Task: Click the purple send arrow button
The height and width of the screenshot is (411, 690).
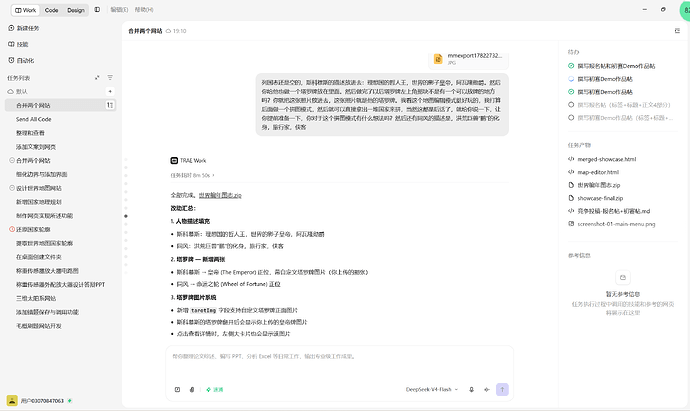Action: [502, 389]
